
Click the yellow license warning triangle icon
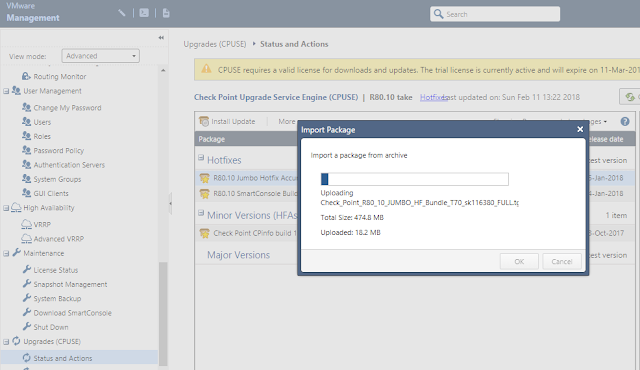coord(207,69)
